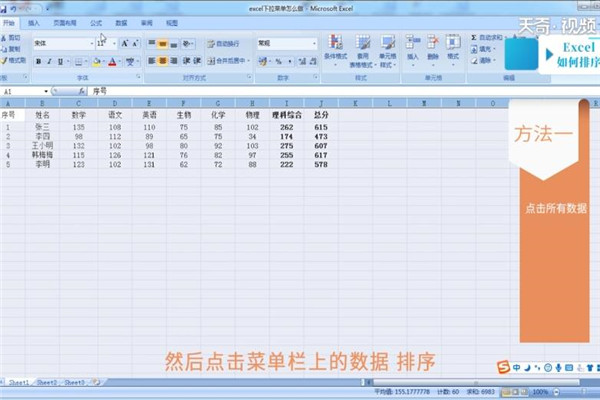
Task: Click the Bold formatting icon
Action: (38, 61)
